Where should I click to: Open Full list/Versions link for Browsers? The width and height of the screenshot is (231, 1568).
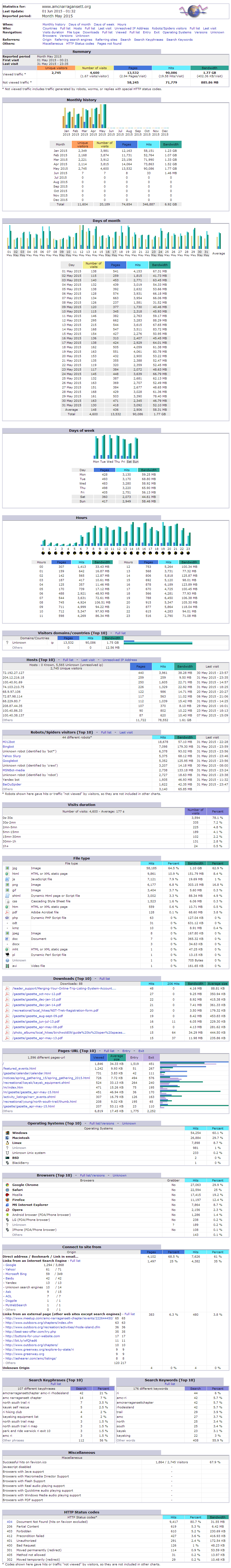(x=92, y=1175)
